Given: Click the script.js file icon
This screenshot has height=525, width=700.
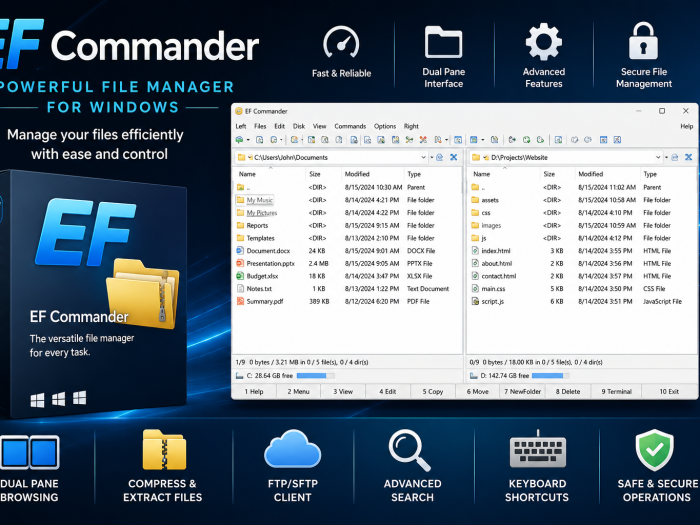Looking at the screenshot, I should (475, 301).
